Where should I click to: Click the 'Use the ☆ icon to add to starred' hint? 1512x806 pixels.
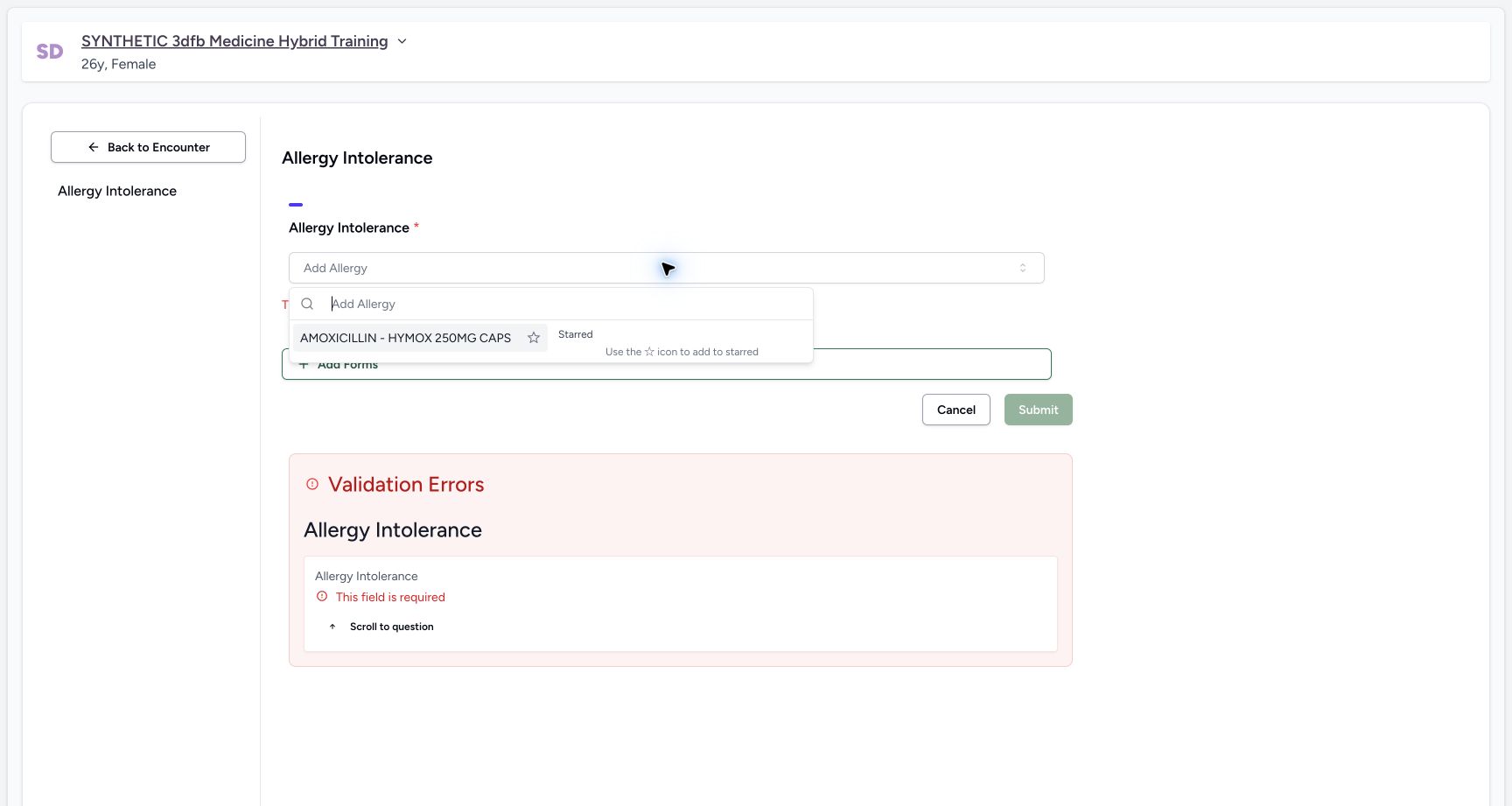click(682, 352)
